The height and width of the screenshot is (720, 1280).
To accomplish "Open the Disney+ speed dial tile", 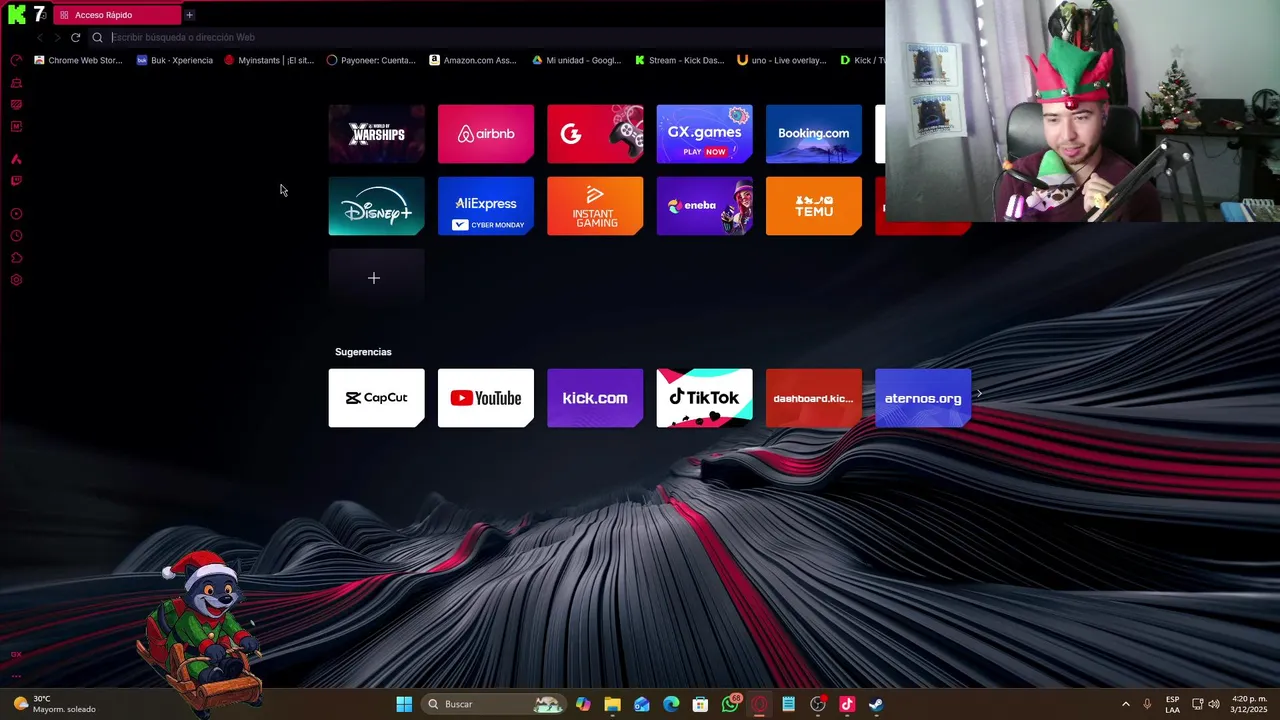I will point(377,206).
